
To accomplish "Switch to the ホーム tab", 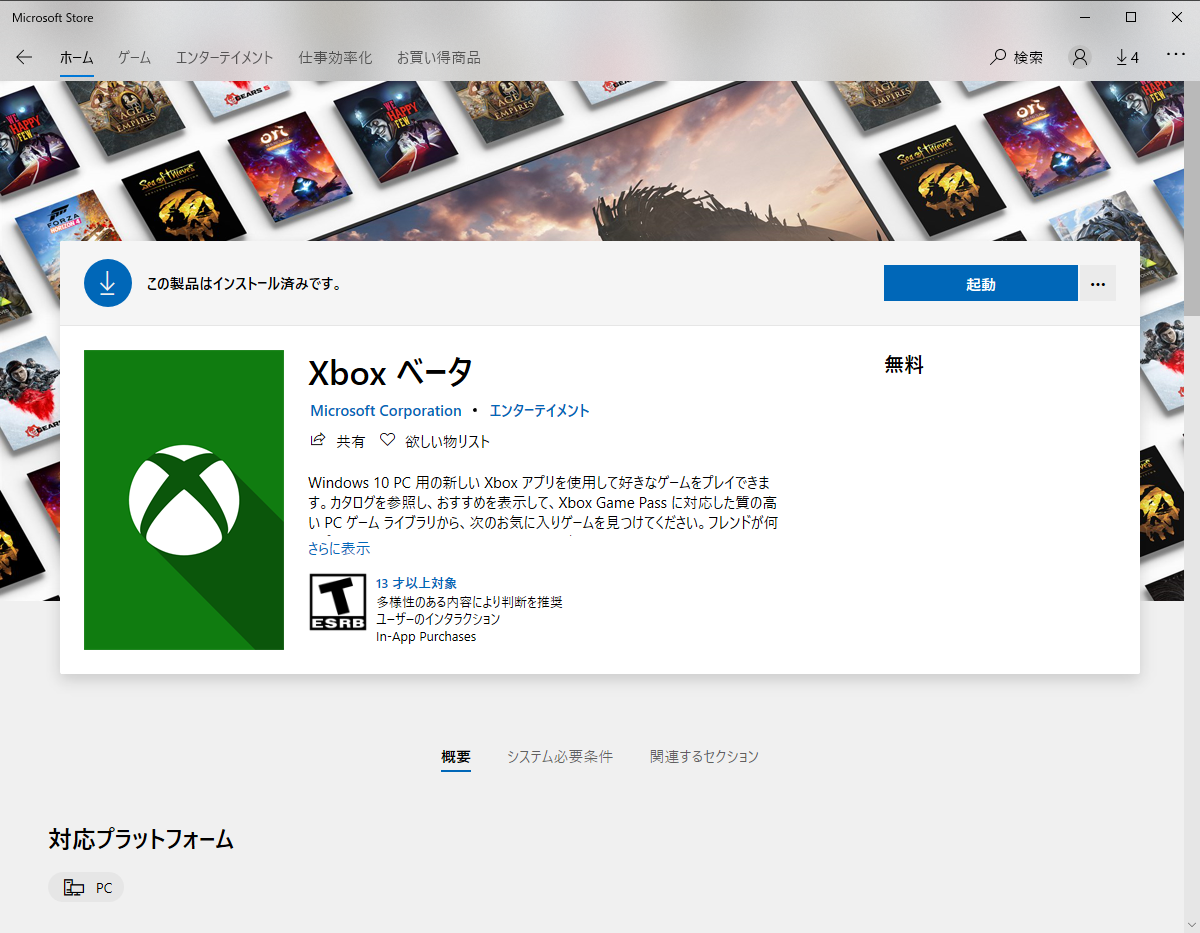I will (x=76, y=58).
